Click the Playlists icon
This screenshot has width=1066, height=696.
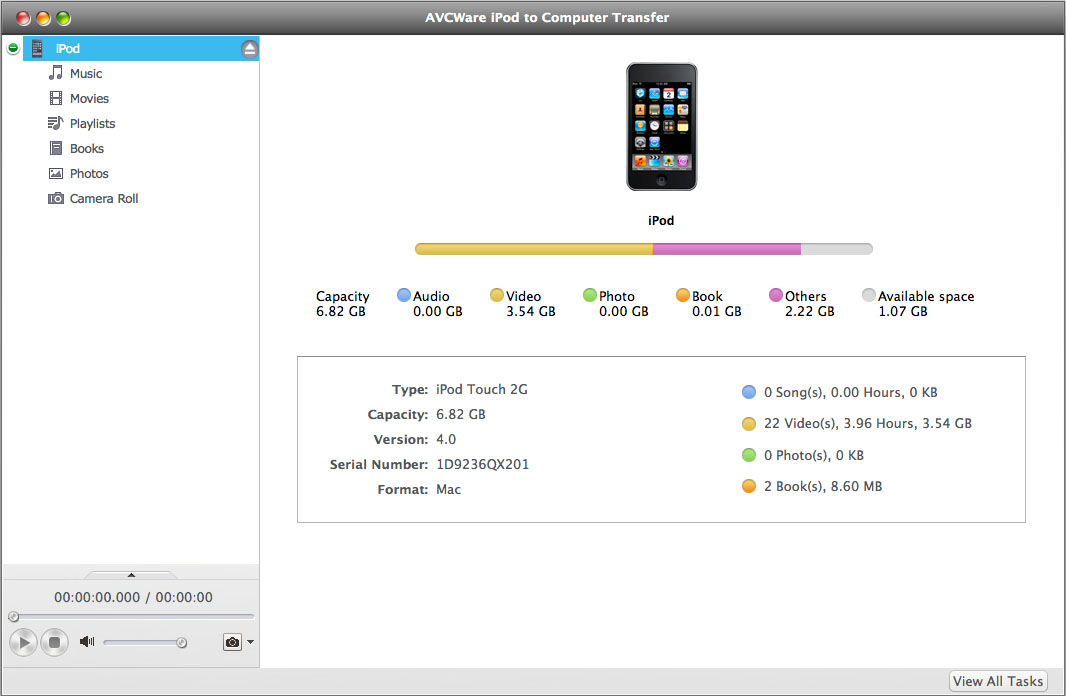55,123
